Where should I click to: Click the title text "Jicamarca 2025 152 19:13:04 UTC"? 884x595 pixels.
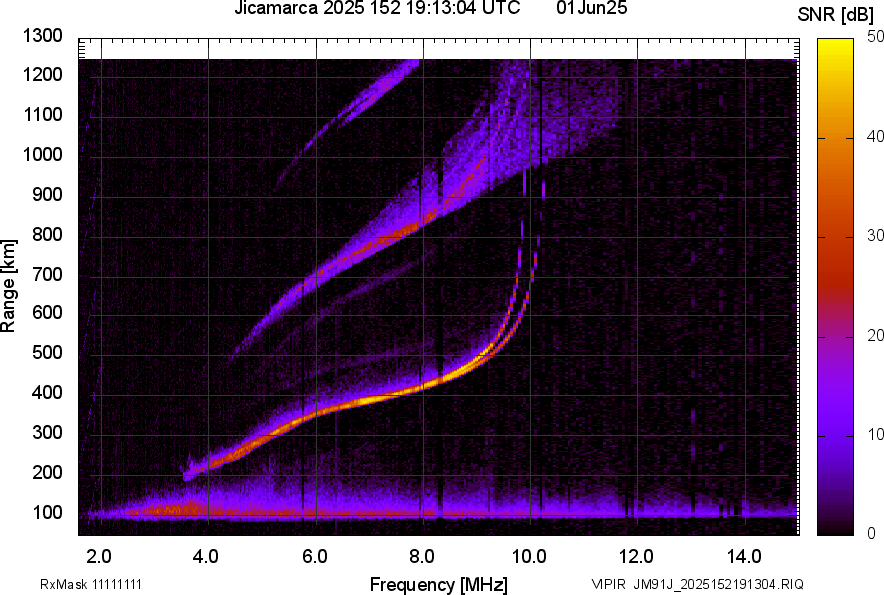point(377,7)
